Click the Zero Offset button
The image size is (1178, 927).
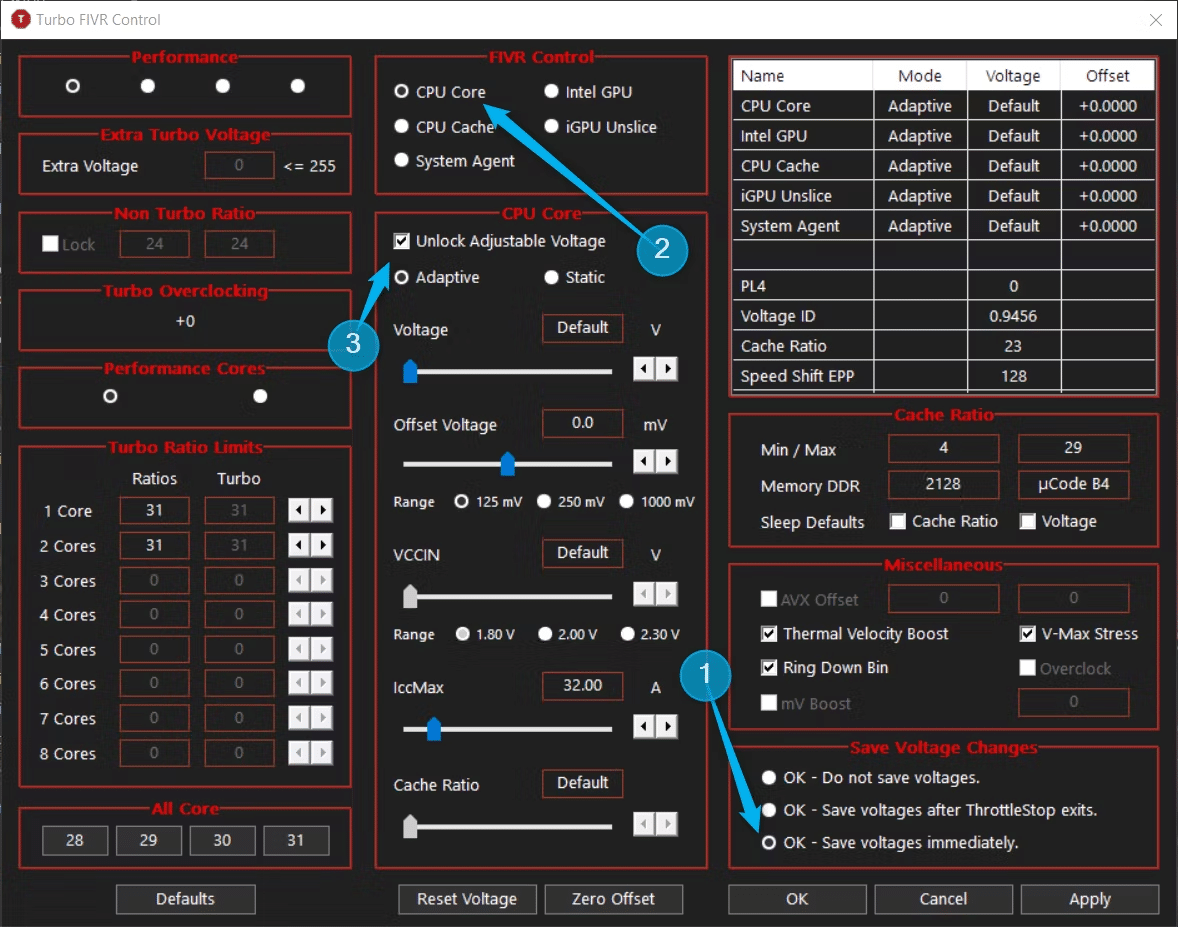coord(613,899)
